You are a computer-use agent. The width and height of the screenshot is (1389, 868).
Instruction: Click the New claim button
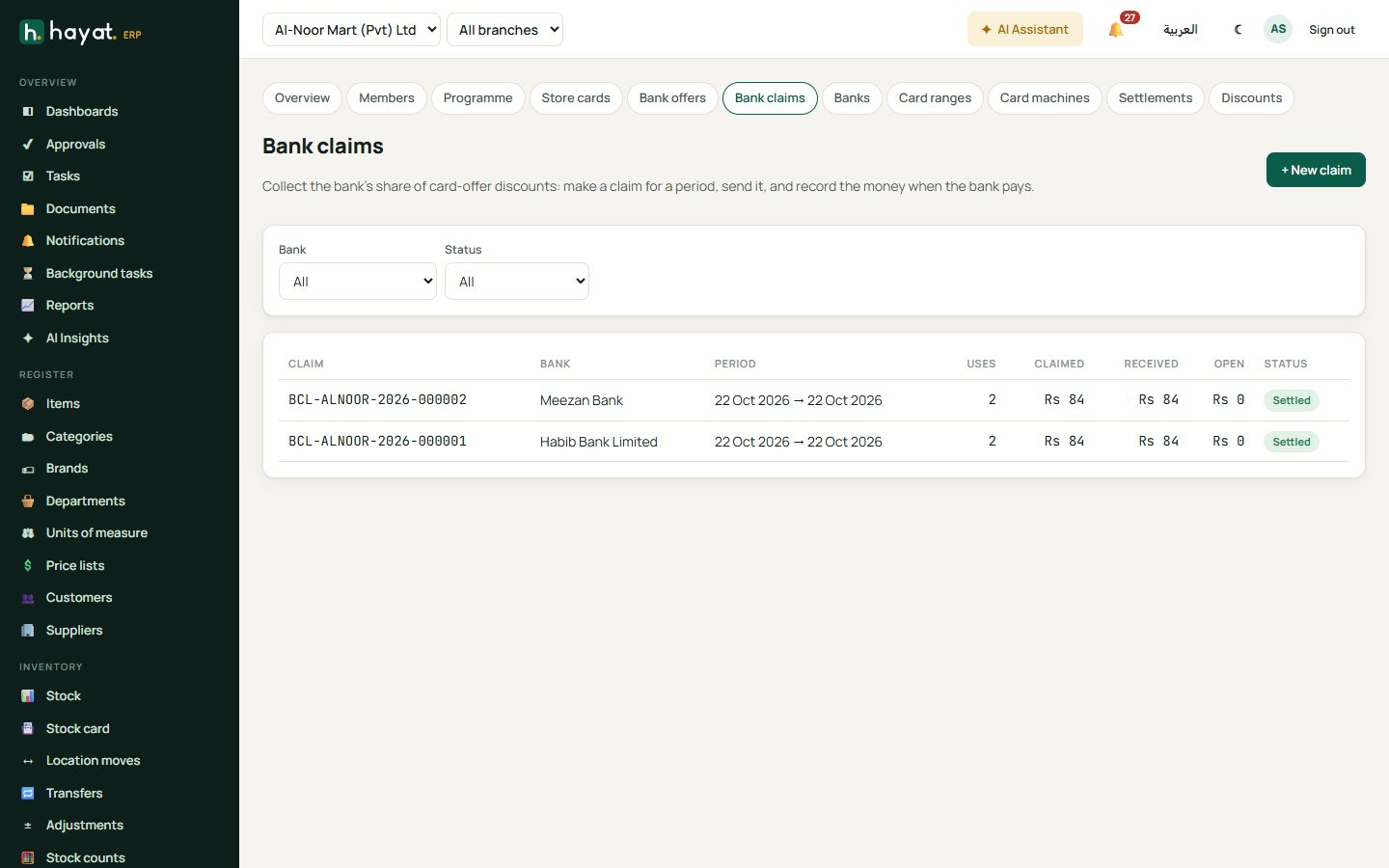tap(1316, 170)
